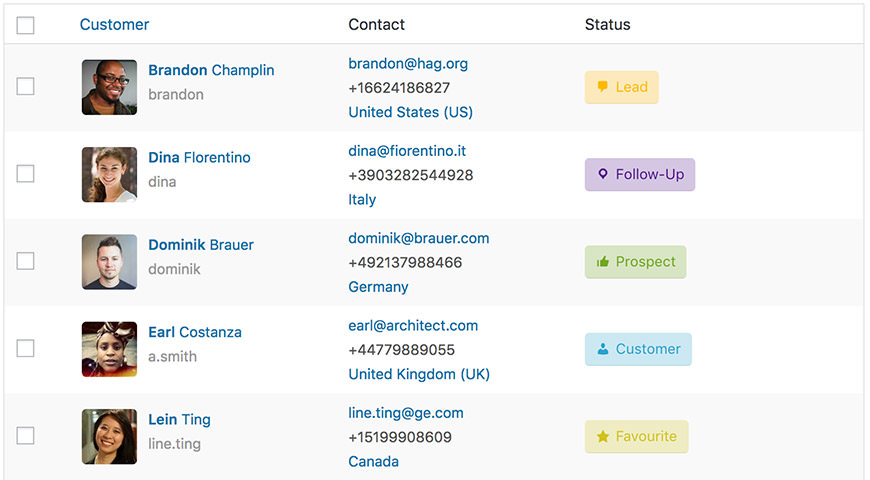
Task: Tick the checkbox for Lein Ting
Action: [x=26, y=436]
